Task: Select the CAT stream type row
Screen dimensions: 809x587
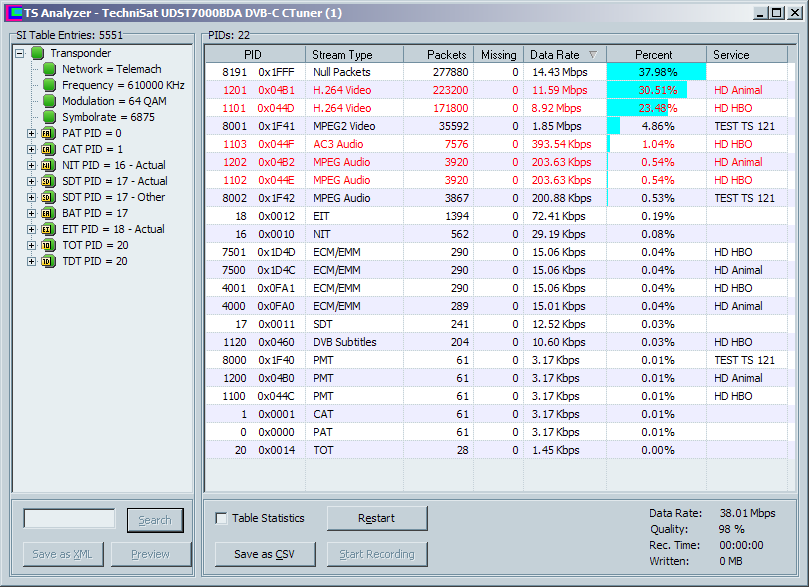Action: 496,414
